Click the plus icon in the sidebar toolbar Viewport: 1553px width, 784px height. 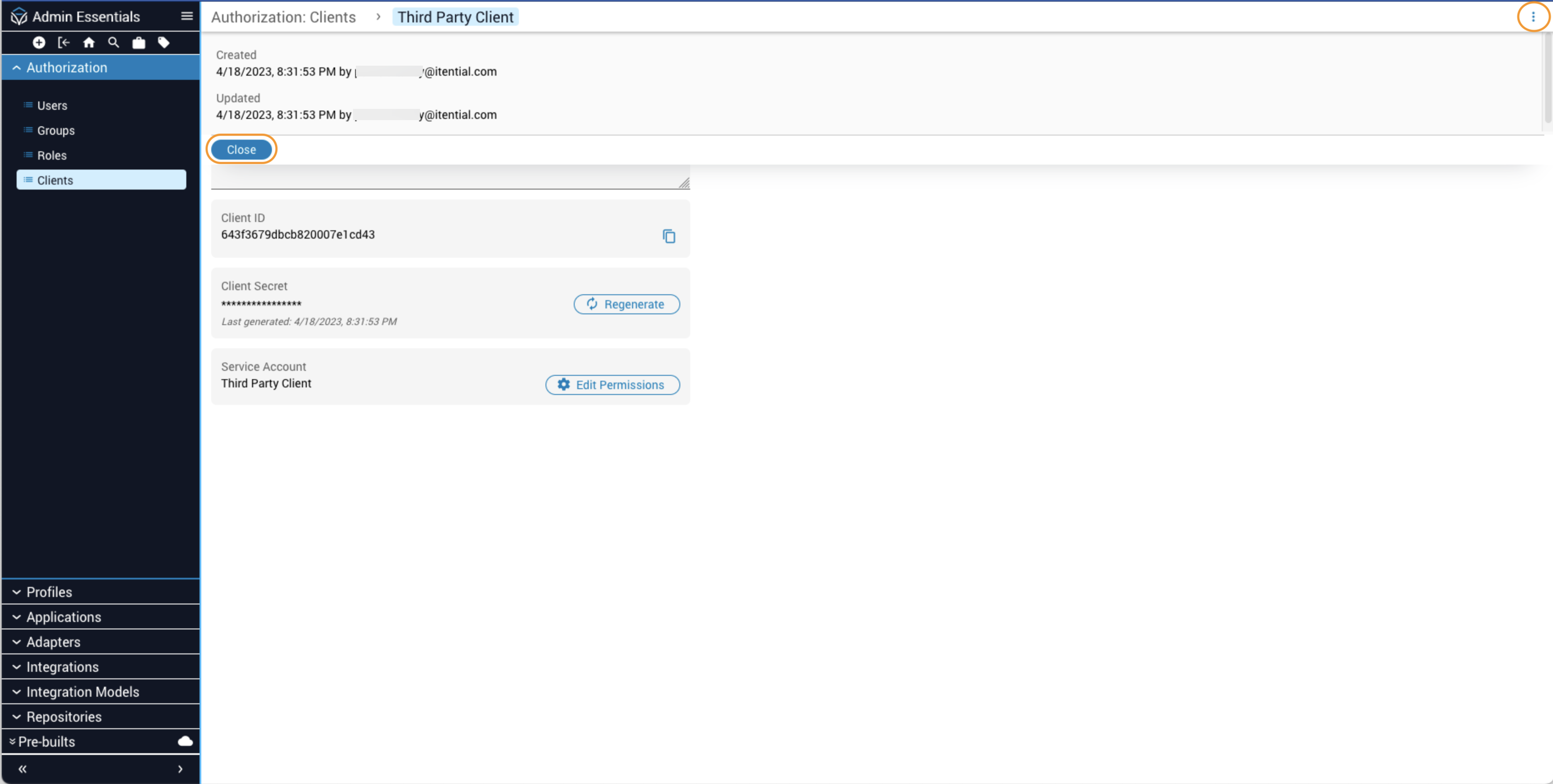39,42
